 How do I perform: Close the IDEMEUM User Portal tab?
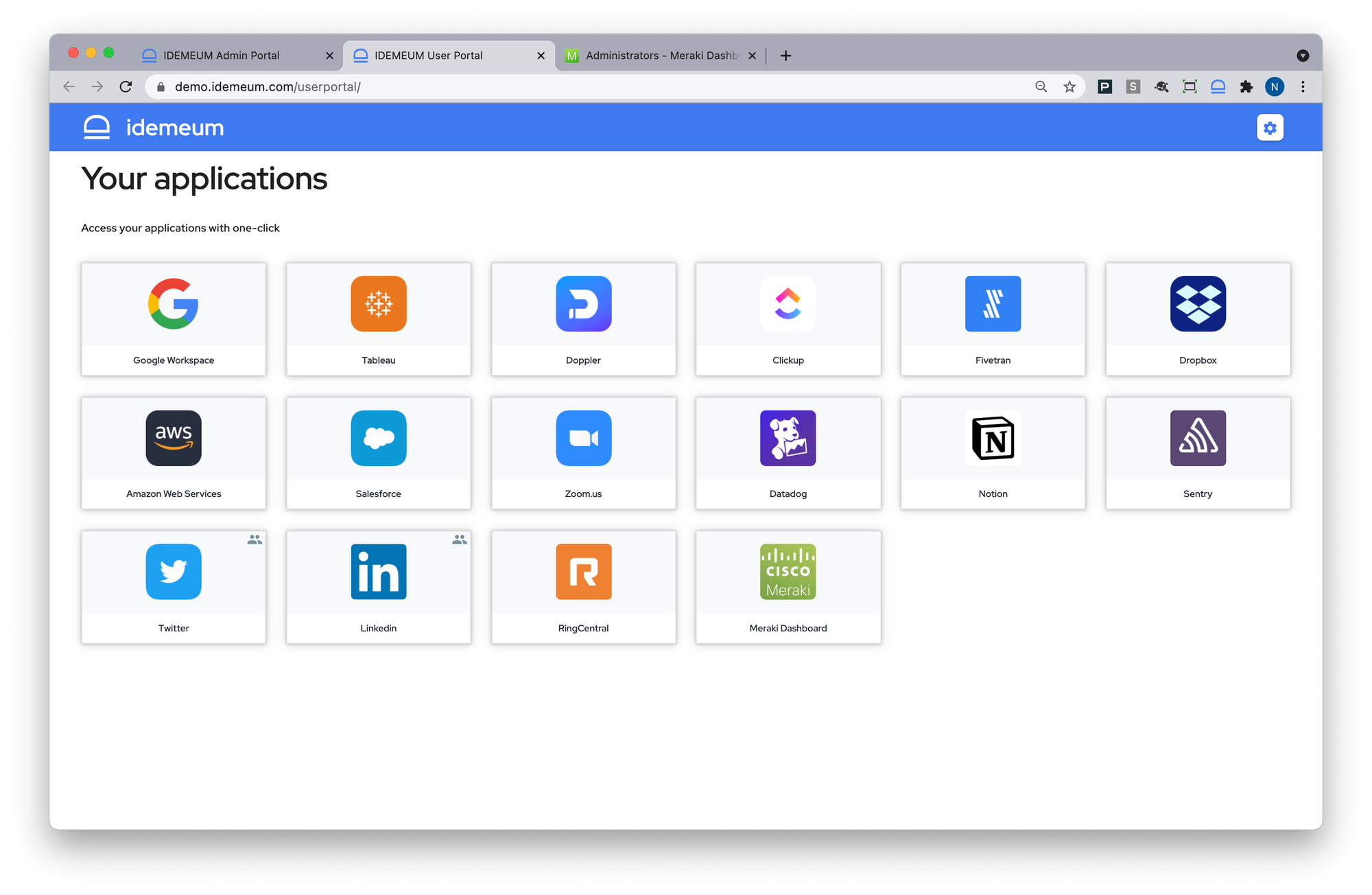pos(541,56)
